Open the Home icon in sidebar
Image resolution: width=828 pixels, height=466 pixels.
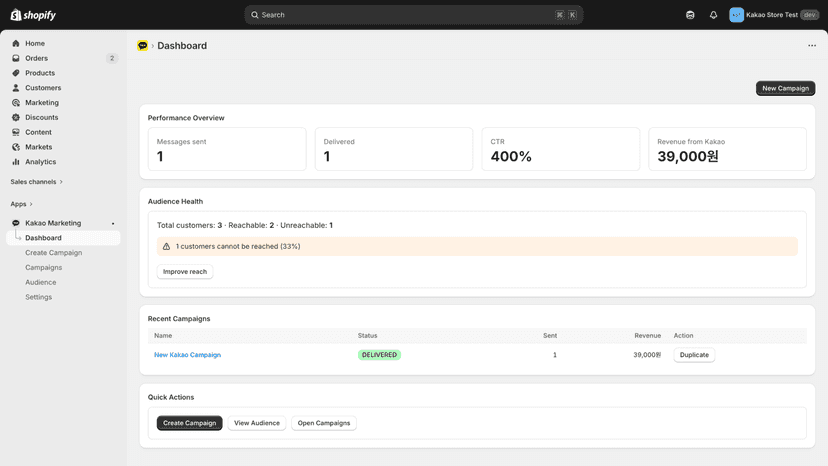16,43
